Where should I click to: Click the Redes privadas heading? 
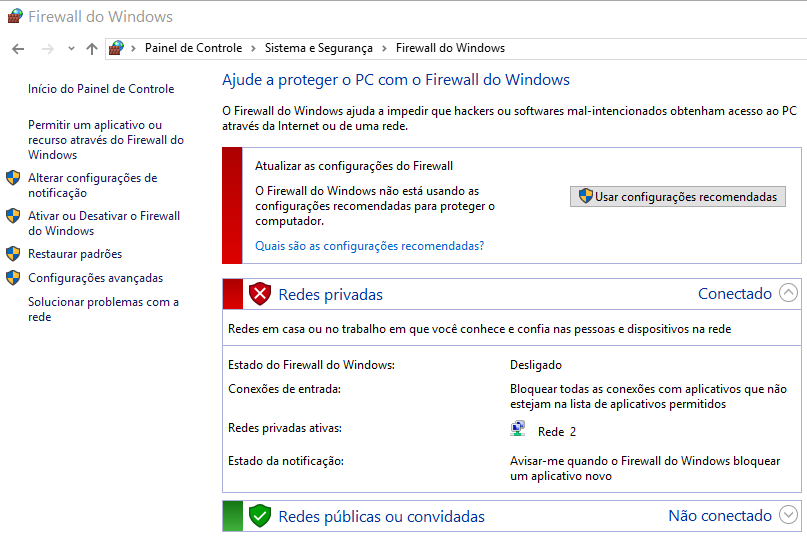tap(330, 294)
